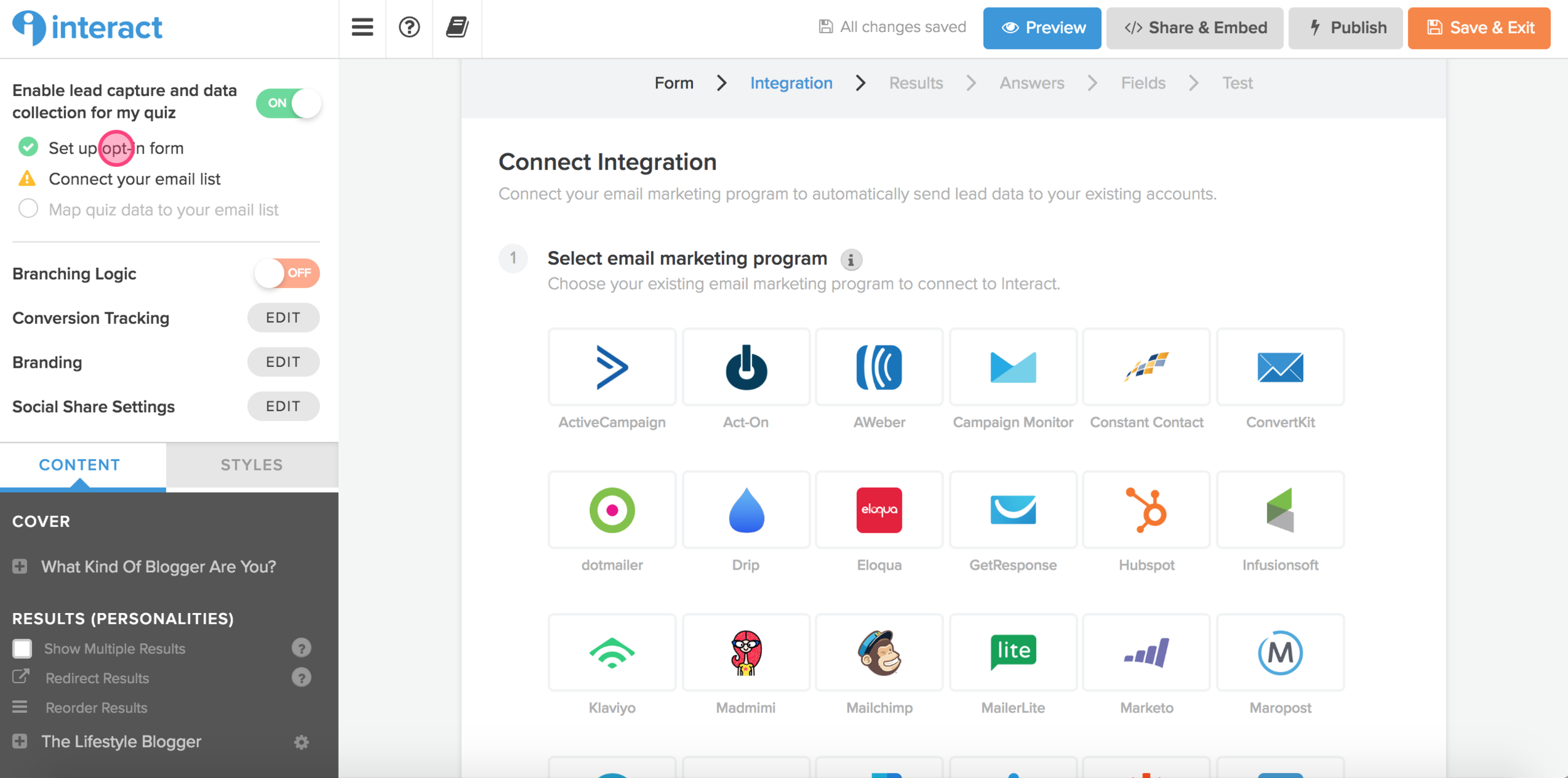1568x778 pixels.
Task: Expand The Lifestyle Blogger result
Action: (x=20, y=742)
